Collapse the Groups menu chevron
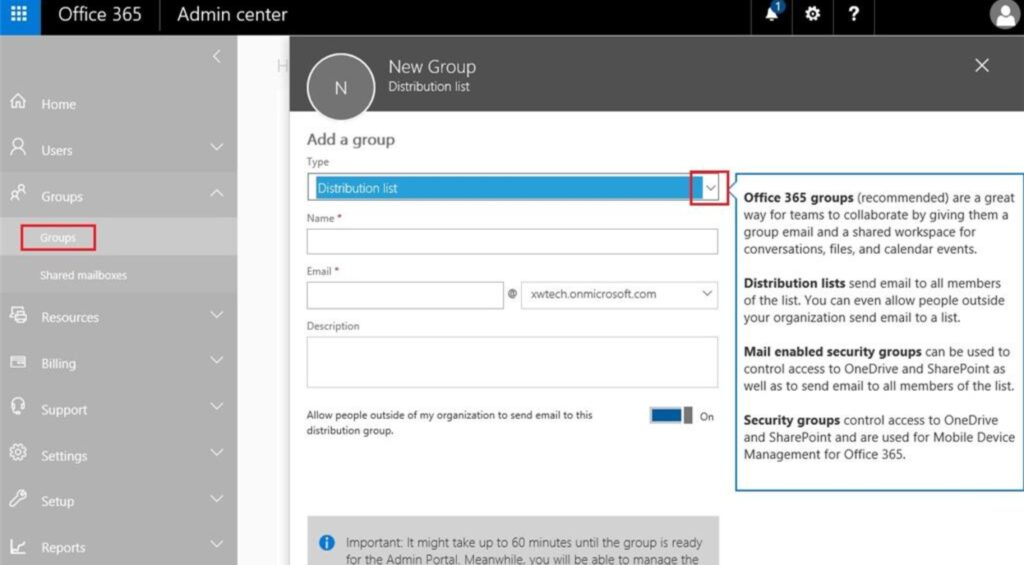1024x565 pixels. pyautogui.click(x=217, y=193)
